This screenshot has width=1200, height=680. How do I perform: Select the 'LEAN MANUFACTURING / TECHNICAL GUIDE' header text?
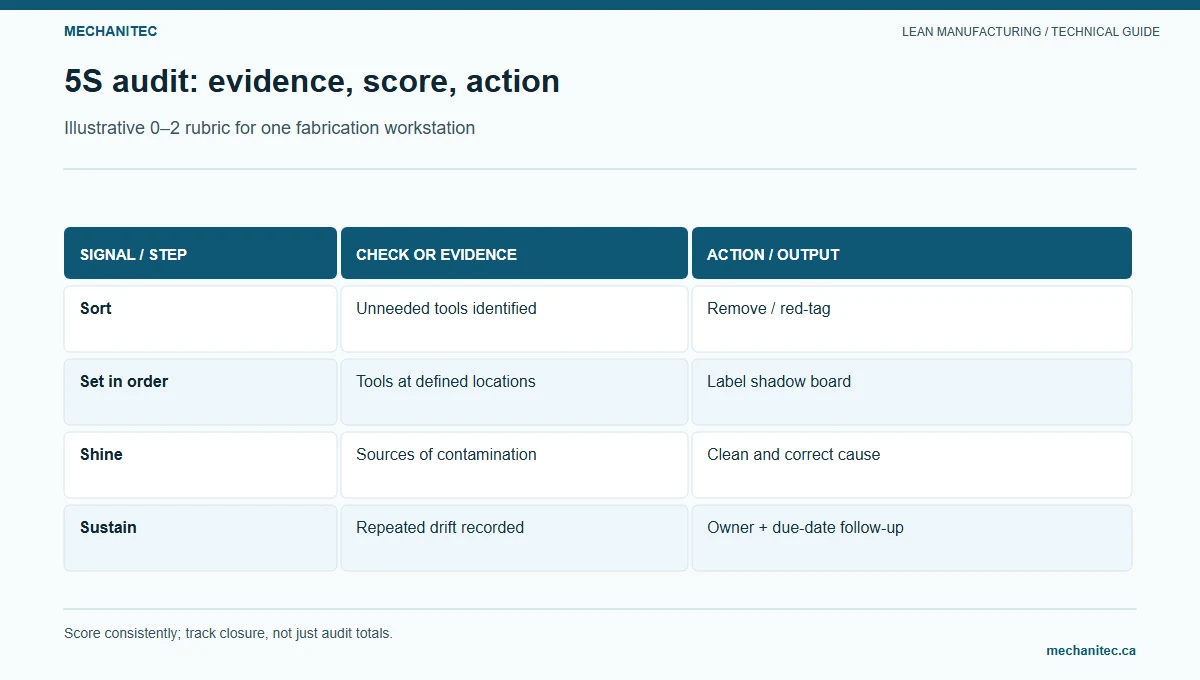click(x=1031, y=32)
